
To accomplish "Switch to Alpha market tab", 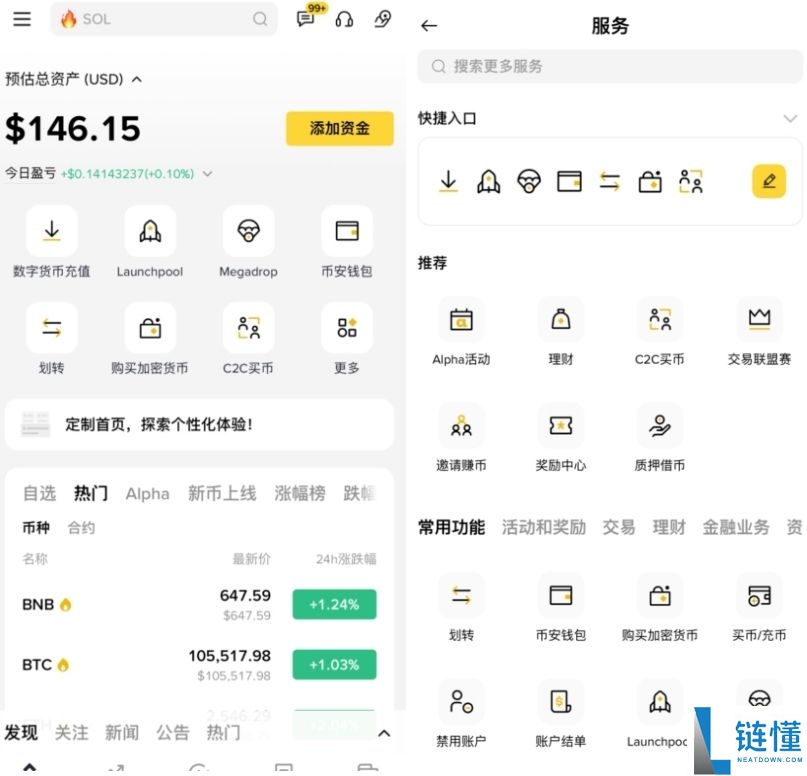I will point(147,493).
